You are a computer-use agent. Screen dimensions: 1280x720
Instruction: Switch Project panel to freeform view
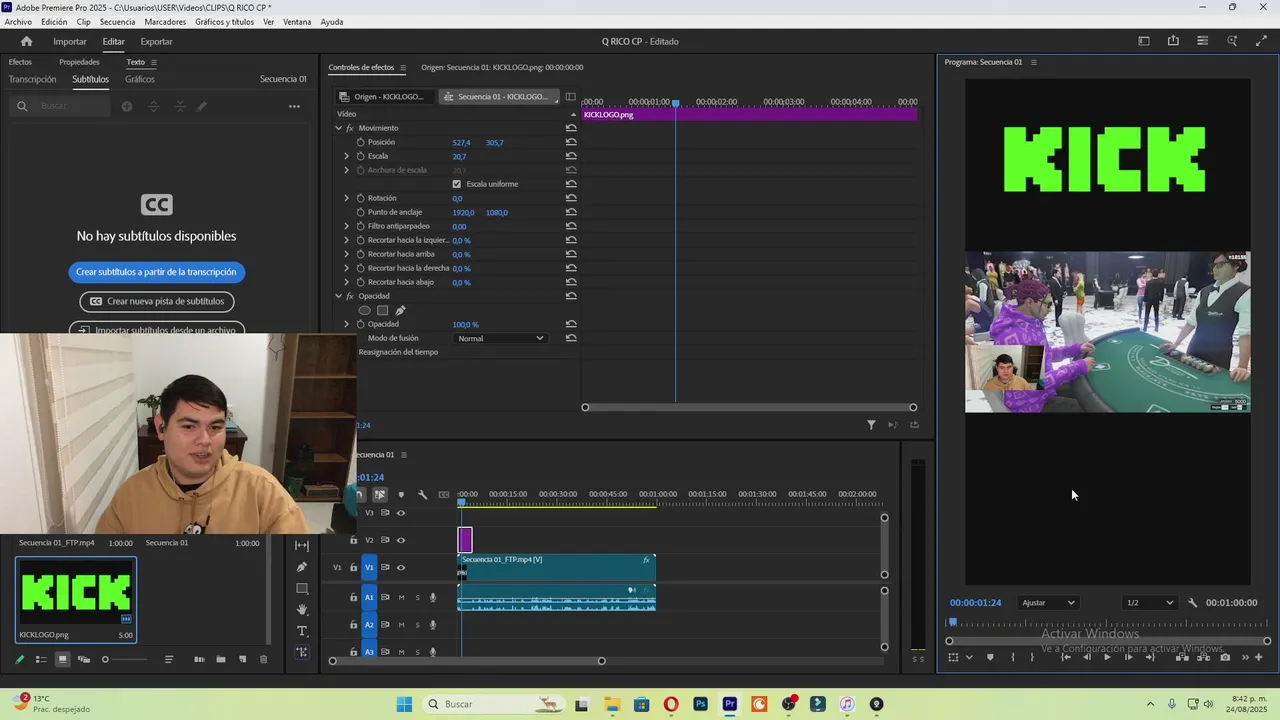84,659
